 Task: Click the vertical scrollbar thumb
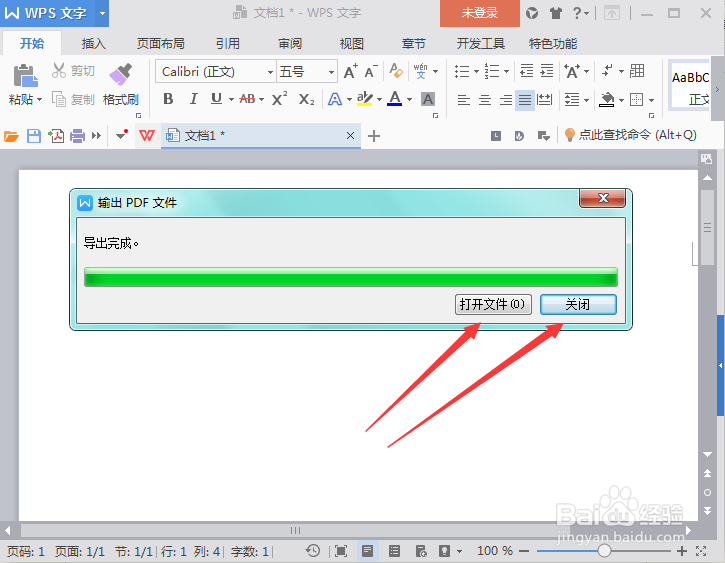(707, 228)
